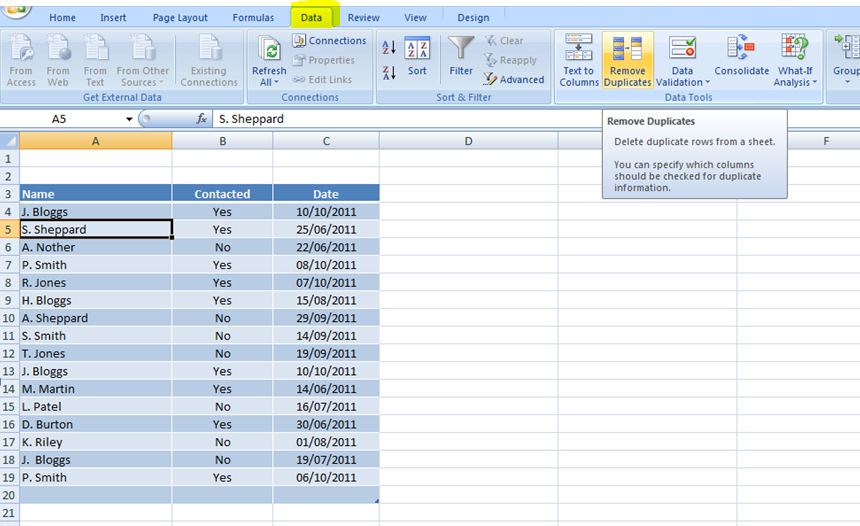The height and width of the screenshot is (526, 860).
Task: Switch to the Formulas tab
Action: 253,18
